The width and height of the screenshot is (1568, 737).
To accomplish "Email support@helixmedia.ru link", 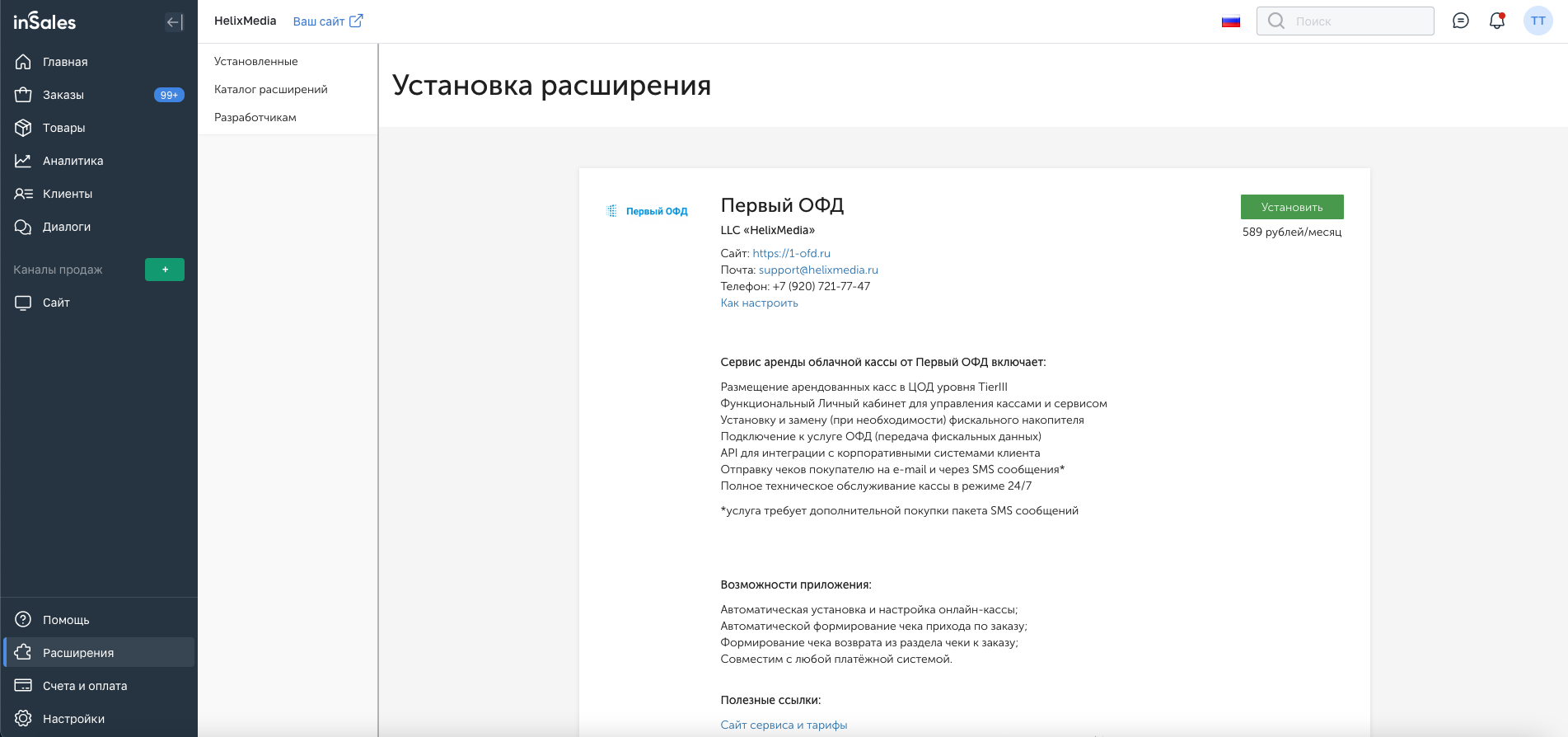I will click(x=818, y=270).
